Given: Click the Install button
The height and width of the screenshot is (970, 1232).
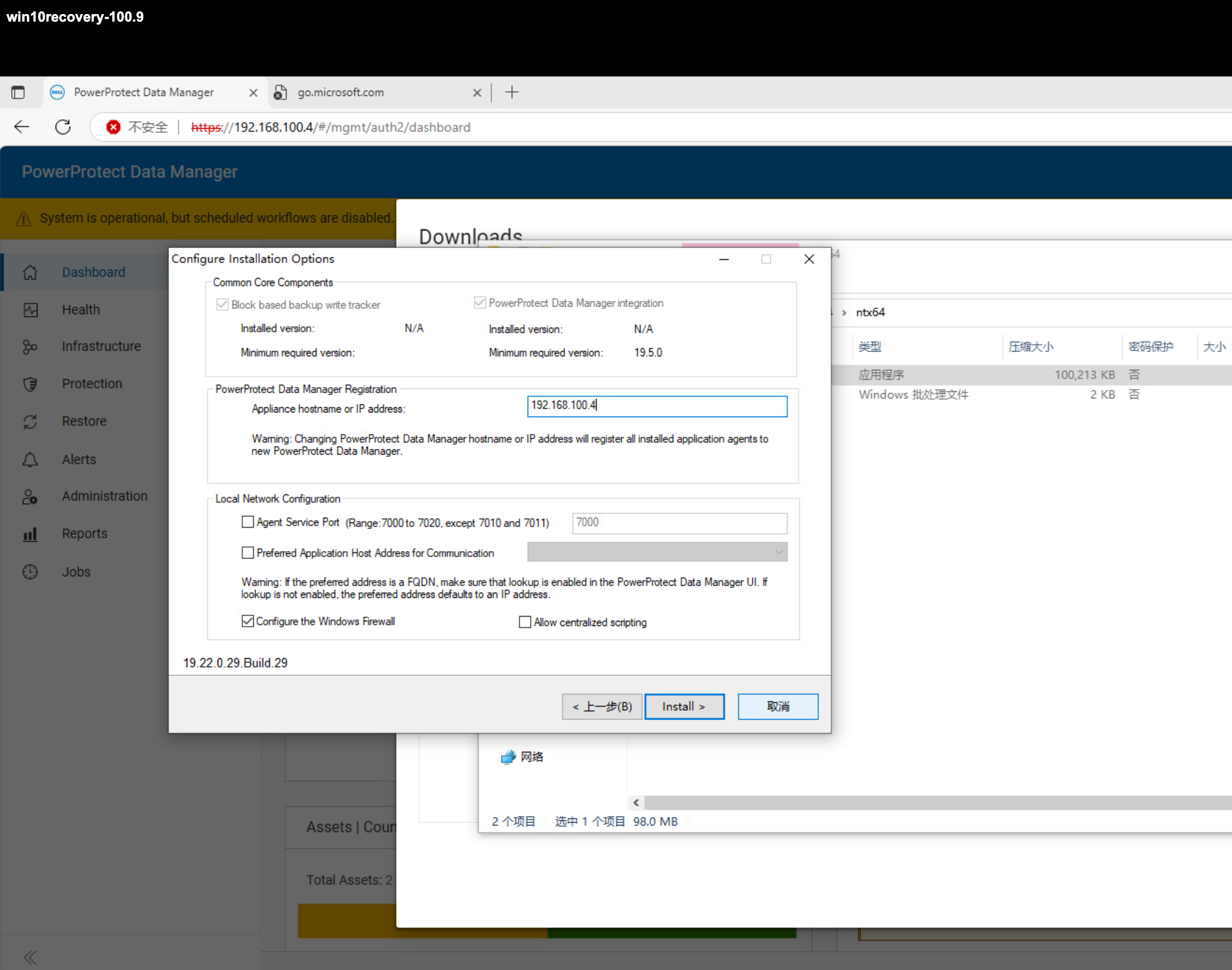Looking at the screenshot, I should click(x=684, y=707).
